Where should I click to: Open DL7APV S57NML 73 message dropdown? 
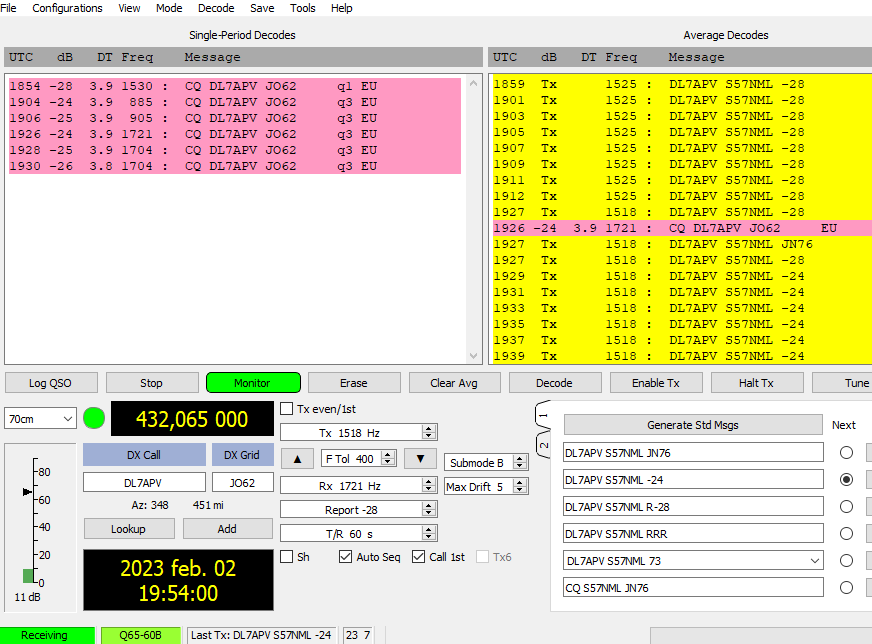point(815,561)
